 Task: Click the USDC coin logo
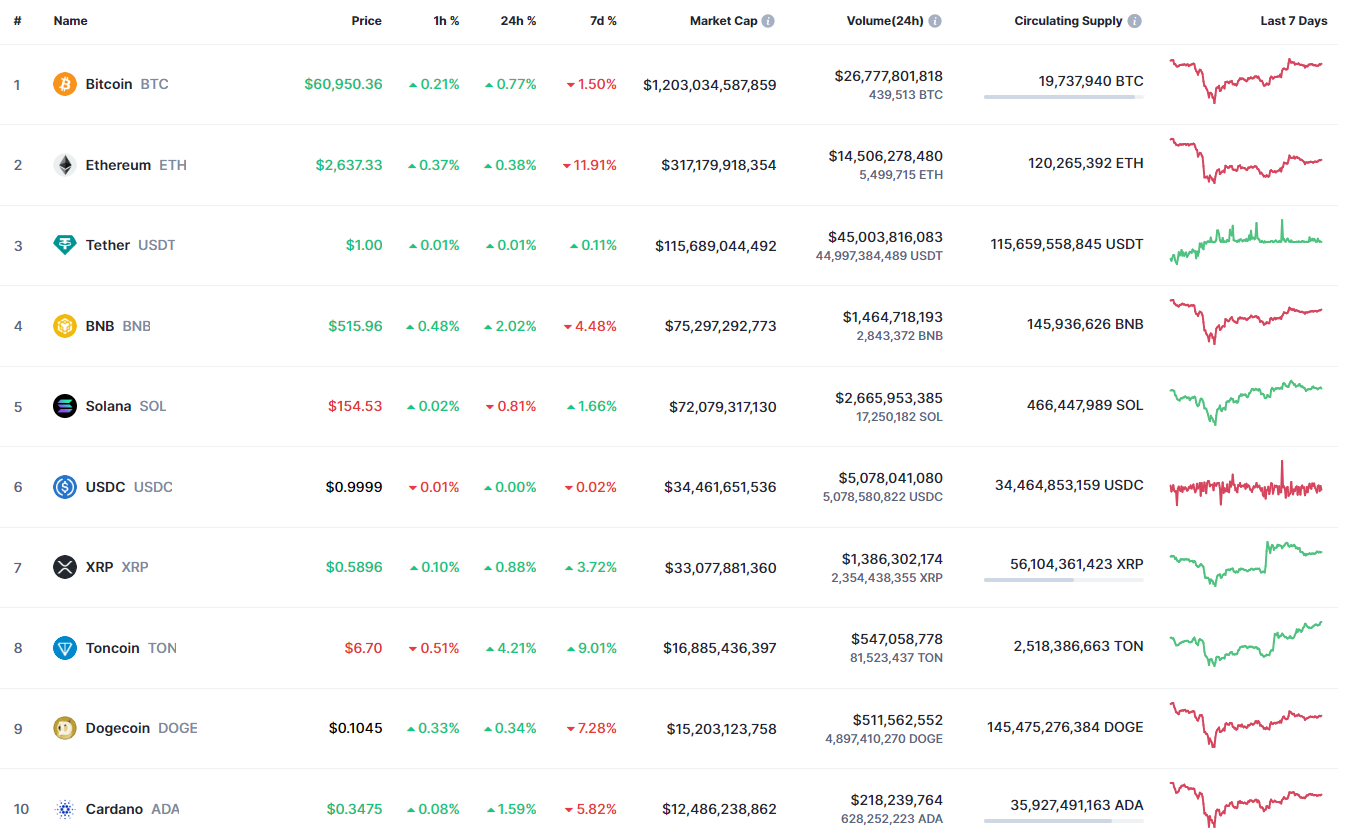65,487
